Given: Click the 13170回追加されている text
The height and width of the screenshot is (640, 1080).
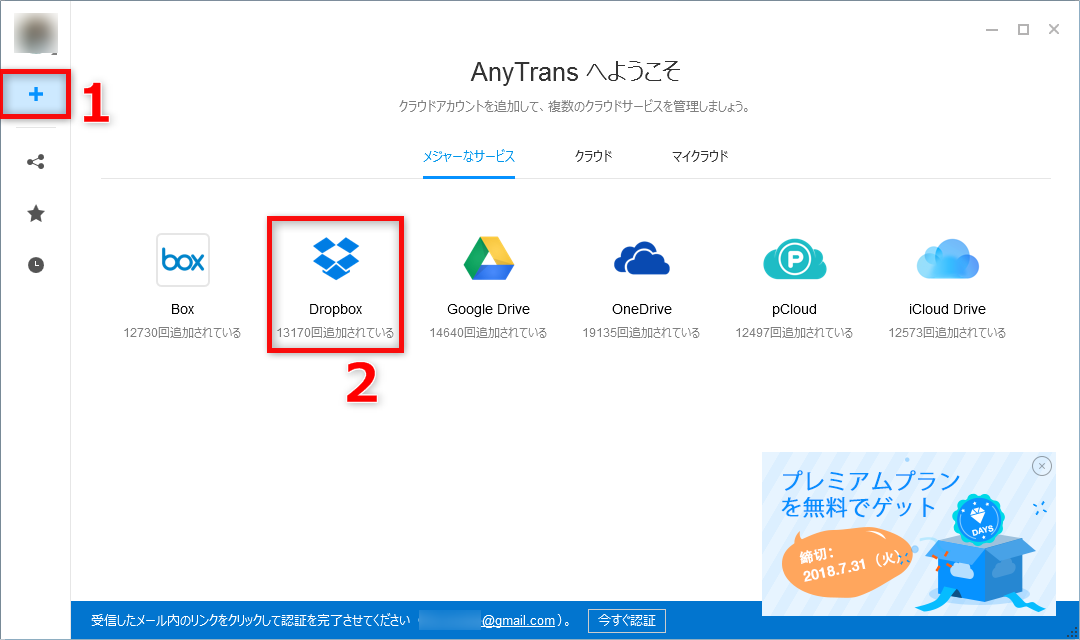Looking at the screenshot, I should coord(335,333).
